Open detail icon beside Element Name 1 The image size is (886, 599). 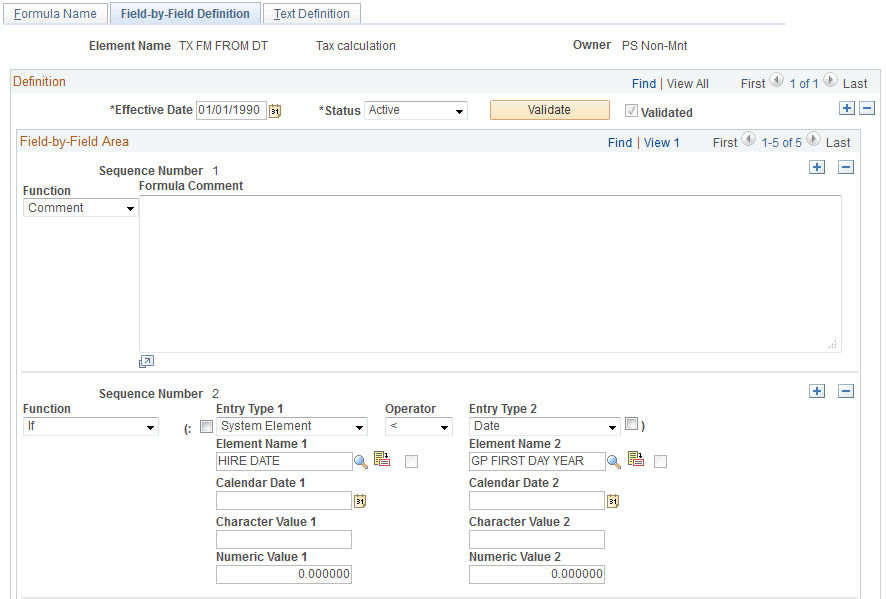click(x=382, y=459)
